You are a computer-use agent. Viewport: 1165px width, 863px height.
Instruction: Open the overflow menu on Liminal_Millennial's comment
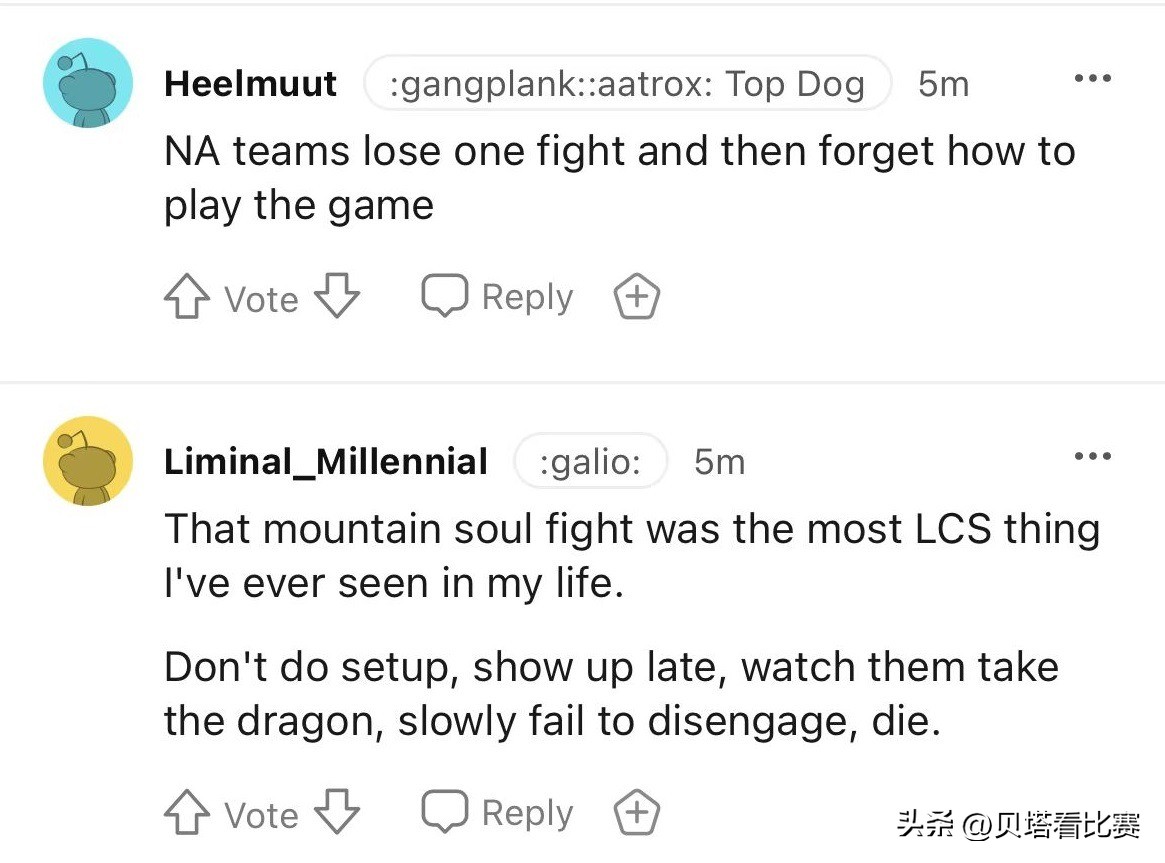(x=1092, y=456)
